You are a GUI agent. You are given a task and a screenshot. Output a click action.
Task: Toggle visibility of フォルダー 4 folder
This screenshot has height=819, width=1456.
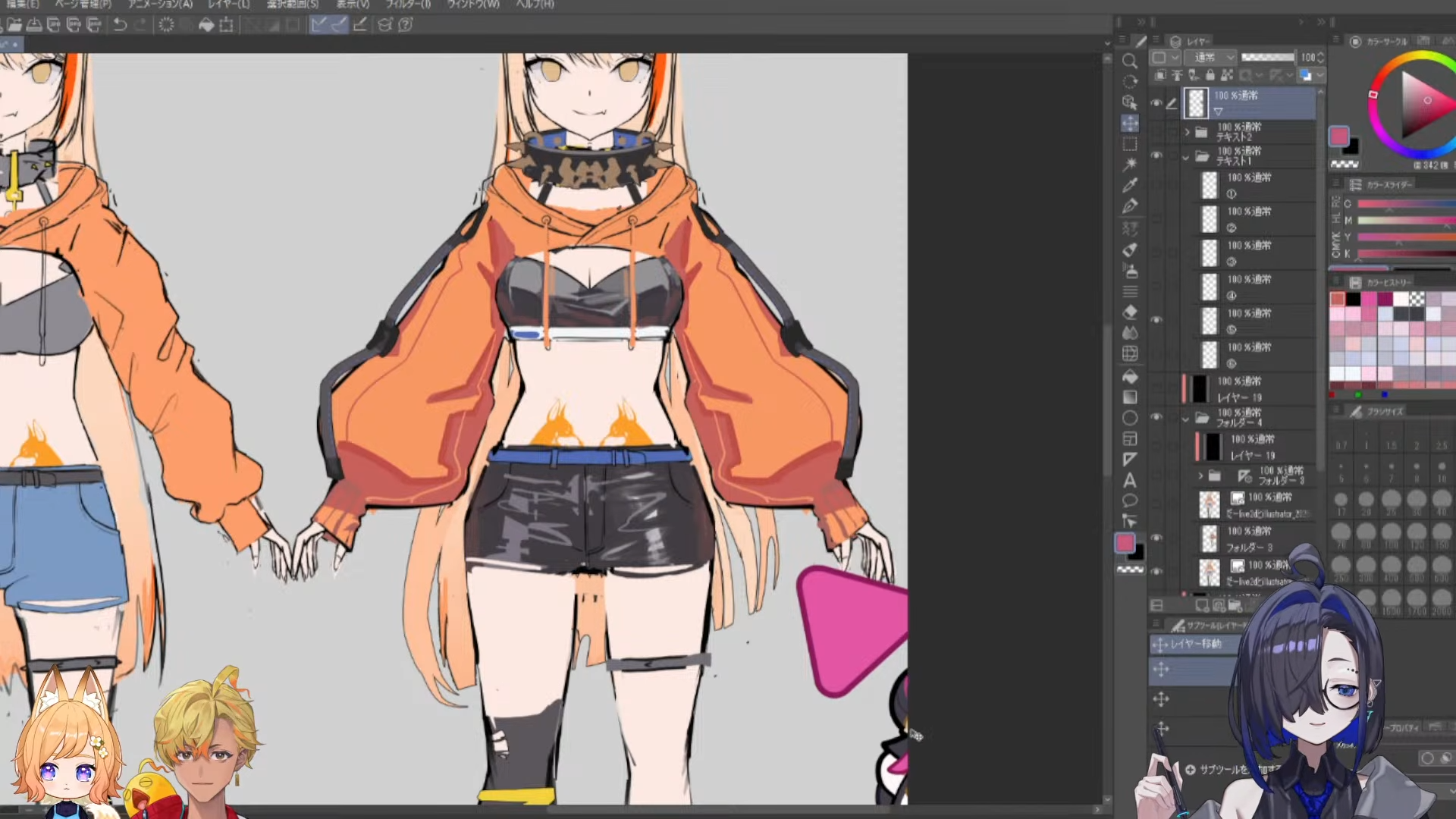(1156, 417)
